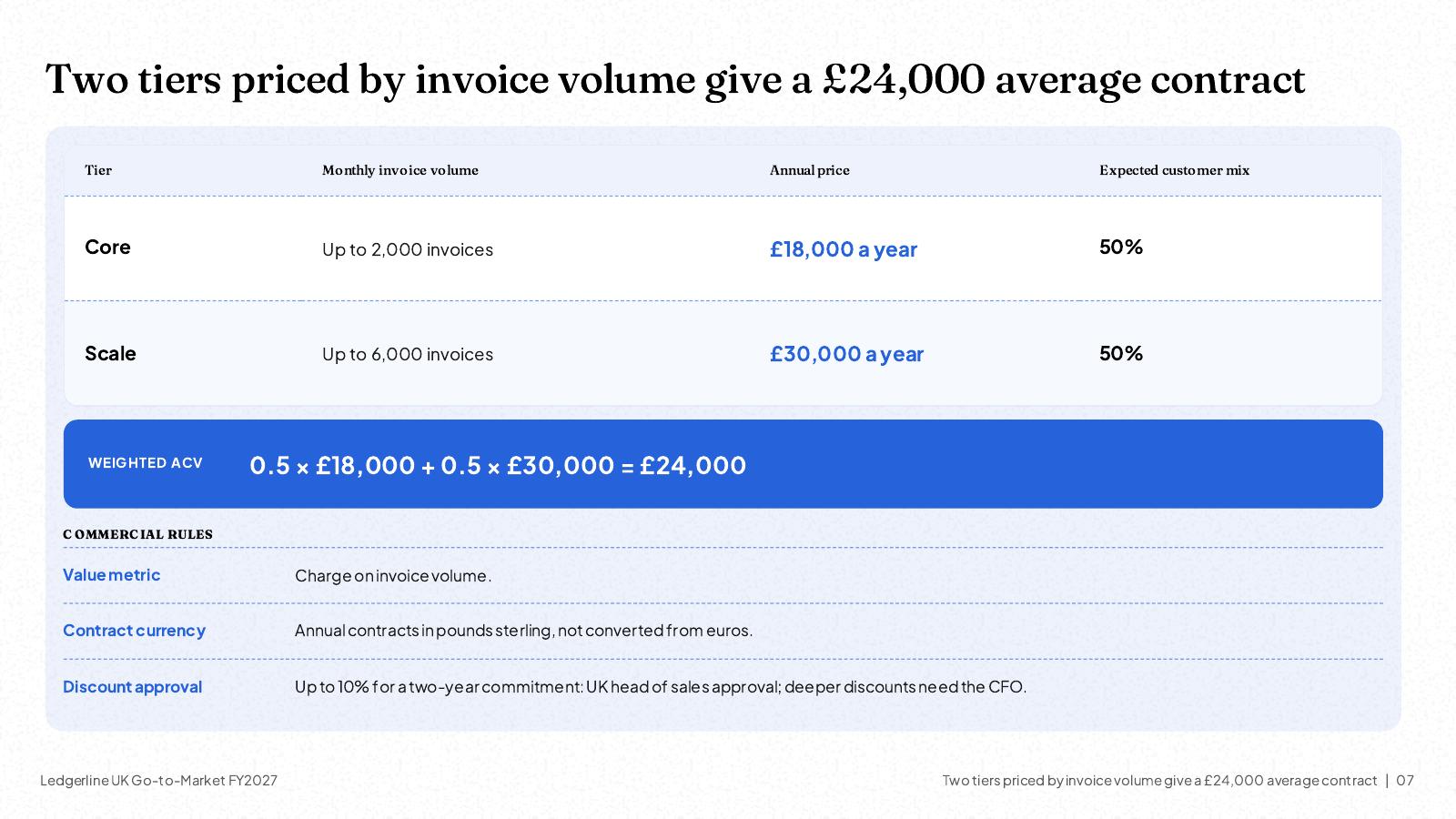Click the 'COMMERCIAL RULES' heading
Screen dimensions: 1456x819
pyautogui.click(x=137, y=534)
